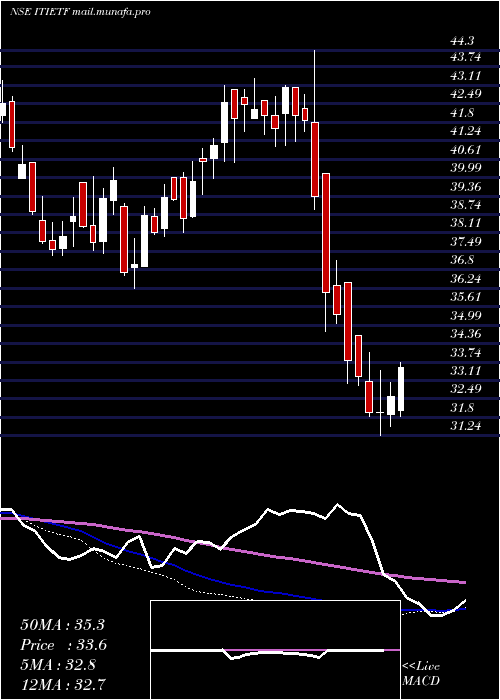Click the 38.74 price axis label
The image size is (500, 700).
point(466,205)
